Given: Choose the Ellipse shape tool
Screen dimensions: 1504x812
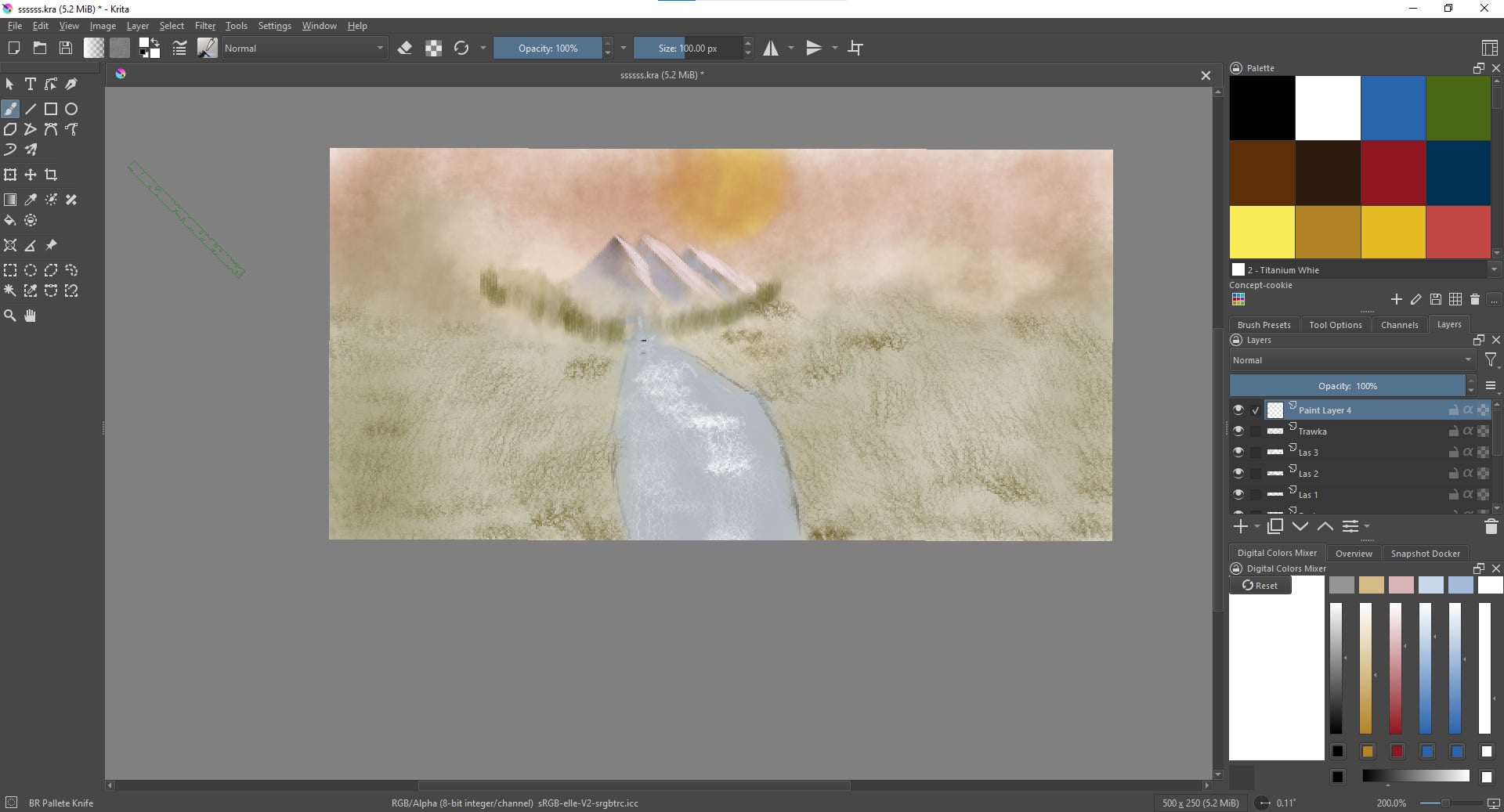Looking at the screenshot, I should [71, 109].
